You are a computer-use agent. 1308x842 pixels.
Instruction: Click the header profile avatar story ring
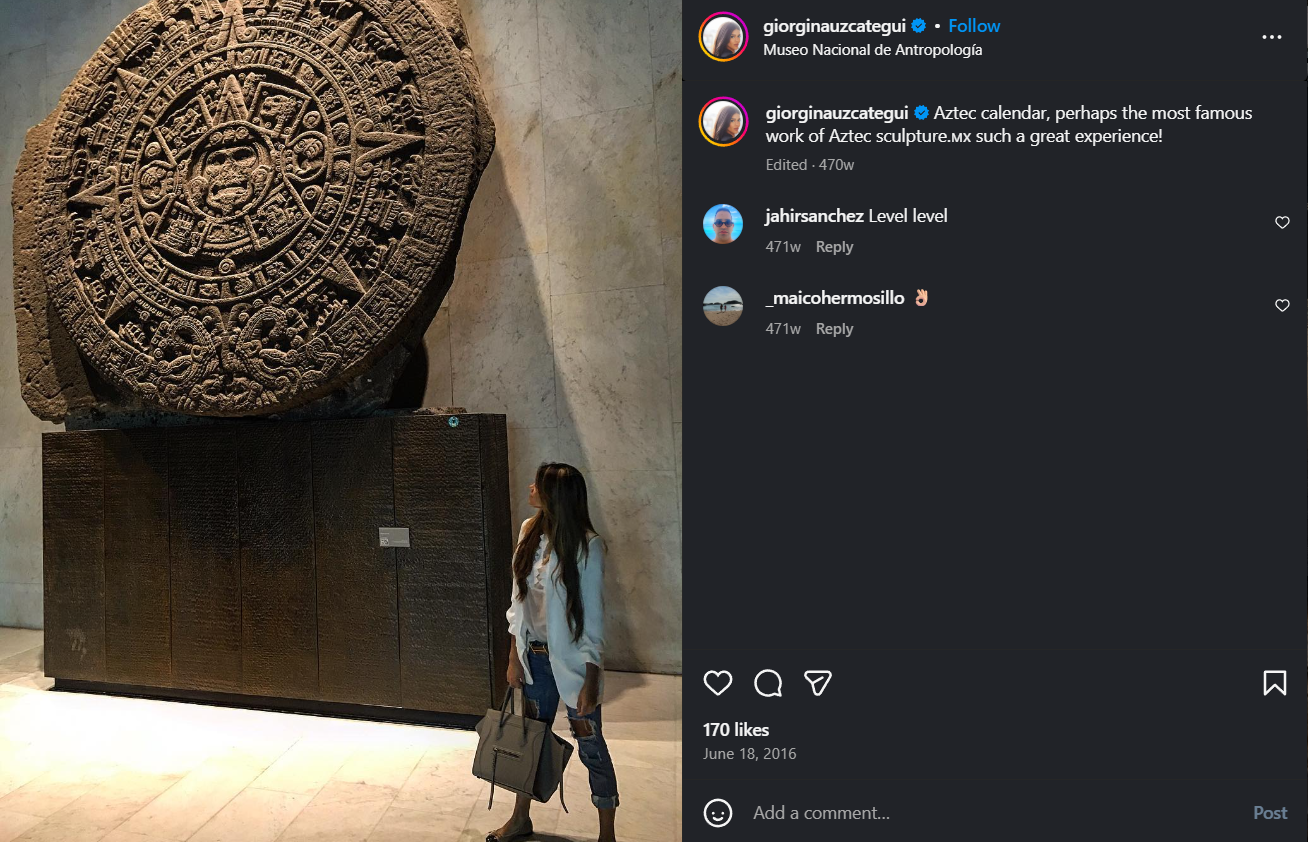pos(724,37)
